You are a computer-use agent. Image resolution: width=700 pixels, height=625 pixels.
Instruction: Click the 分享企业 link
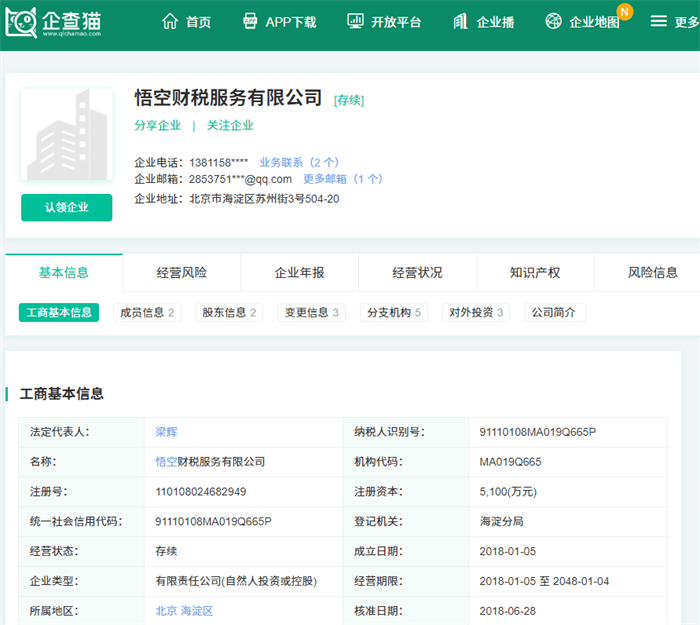coord(158,125)
